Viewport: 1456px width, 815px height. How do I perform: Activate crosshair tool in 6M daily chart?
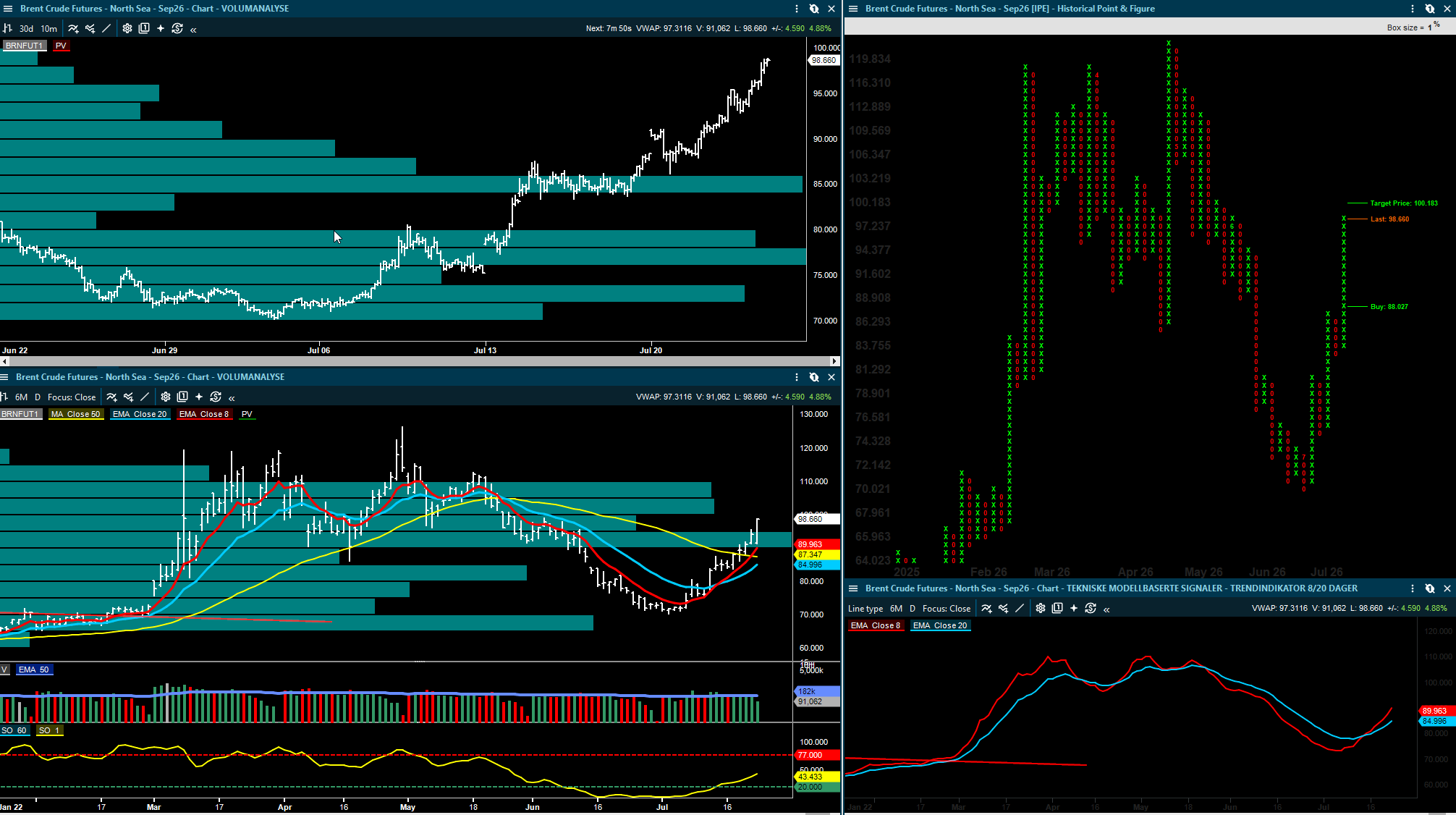click(x=199, y=397)
